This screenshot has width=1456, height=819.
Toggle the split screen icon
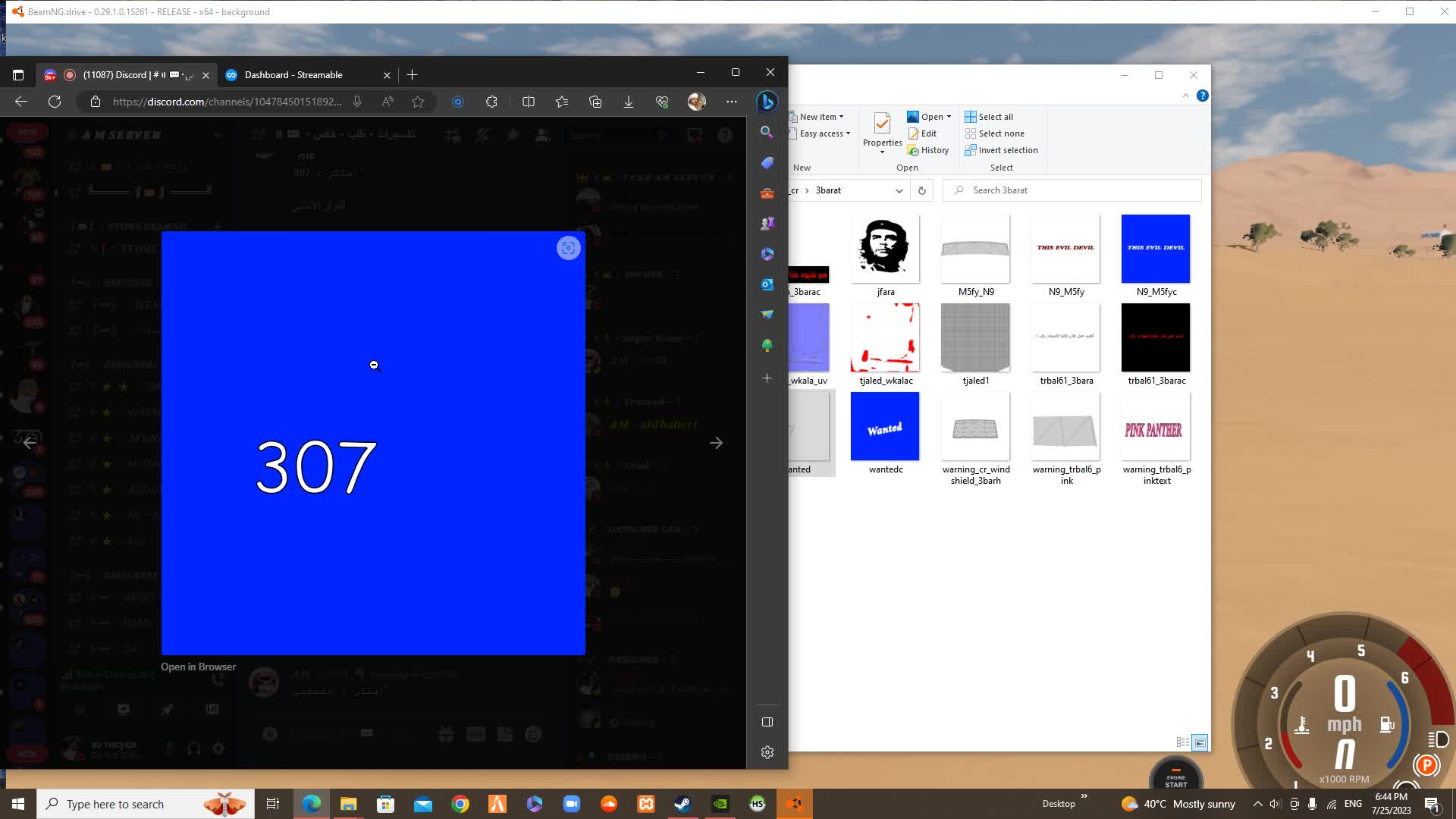tap(529, 102)
